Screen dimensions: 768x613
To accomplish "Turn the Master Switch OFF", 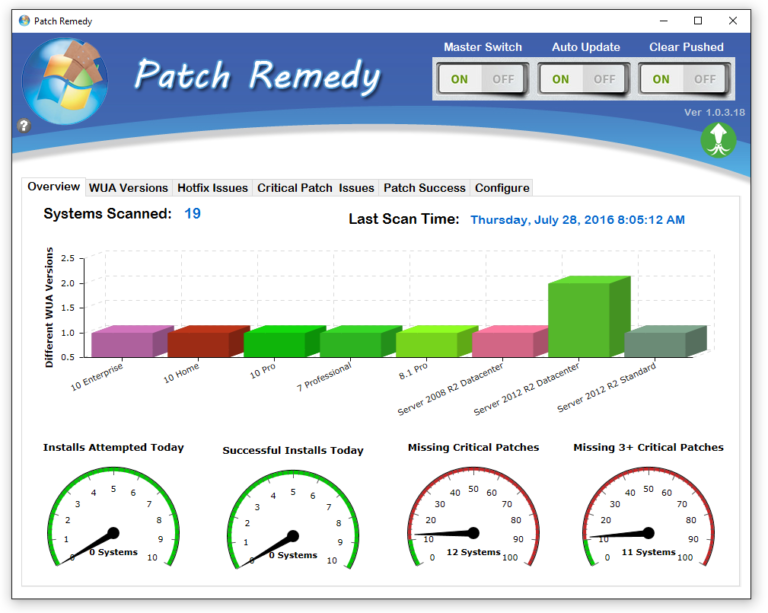I will [504, 79].
